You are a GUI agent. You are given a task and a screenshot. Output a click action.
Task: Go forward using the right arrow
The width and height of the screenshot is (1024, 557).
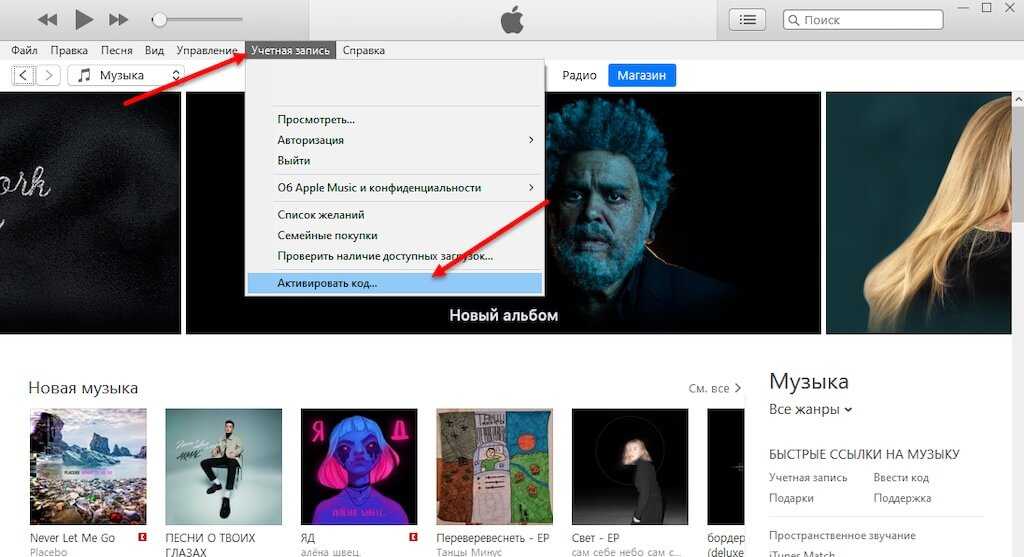tap(48, 75)
